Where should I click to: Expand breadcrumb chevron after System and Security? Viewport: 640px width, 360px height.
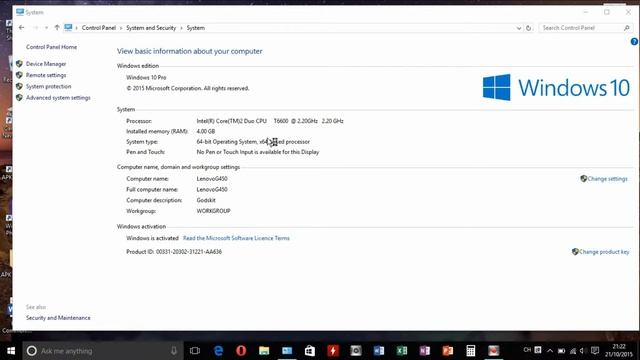coord(181,28)
